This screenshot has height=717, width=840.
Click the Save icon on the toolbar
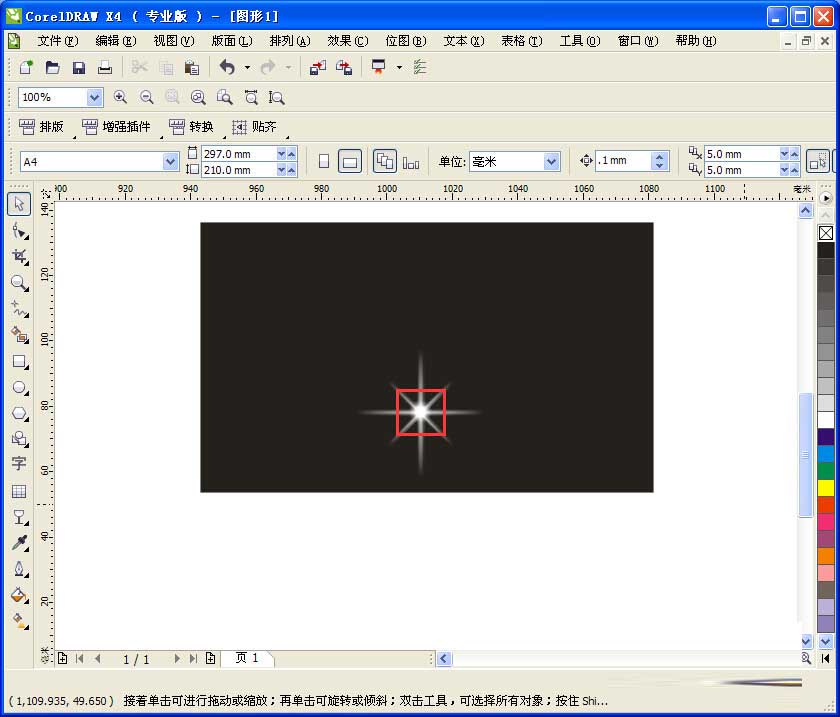click(78, 66)
